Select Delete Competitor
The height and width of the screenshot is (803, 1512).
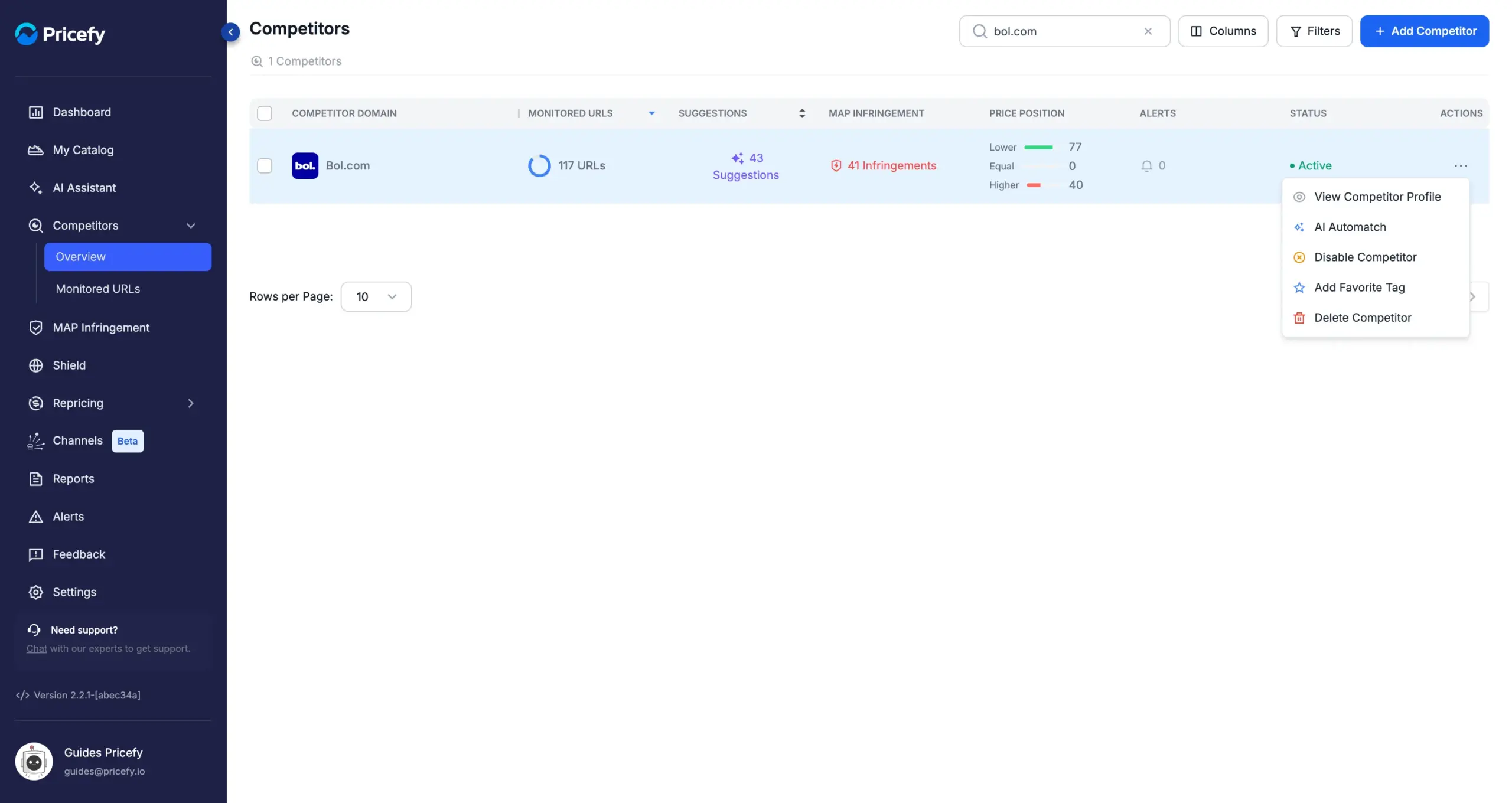click(x=1376, y=318)
